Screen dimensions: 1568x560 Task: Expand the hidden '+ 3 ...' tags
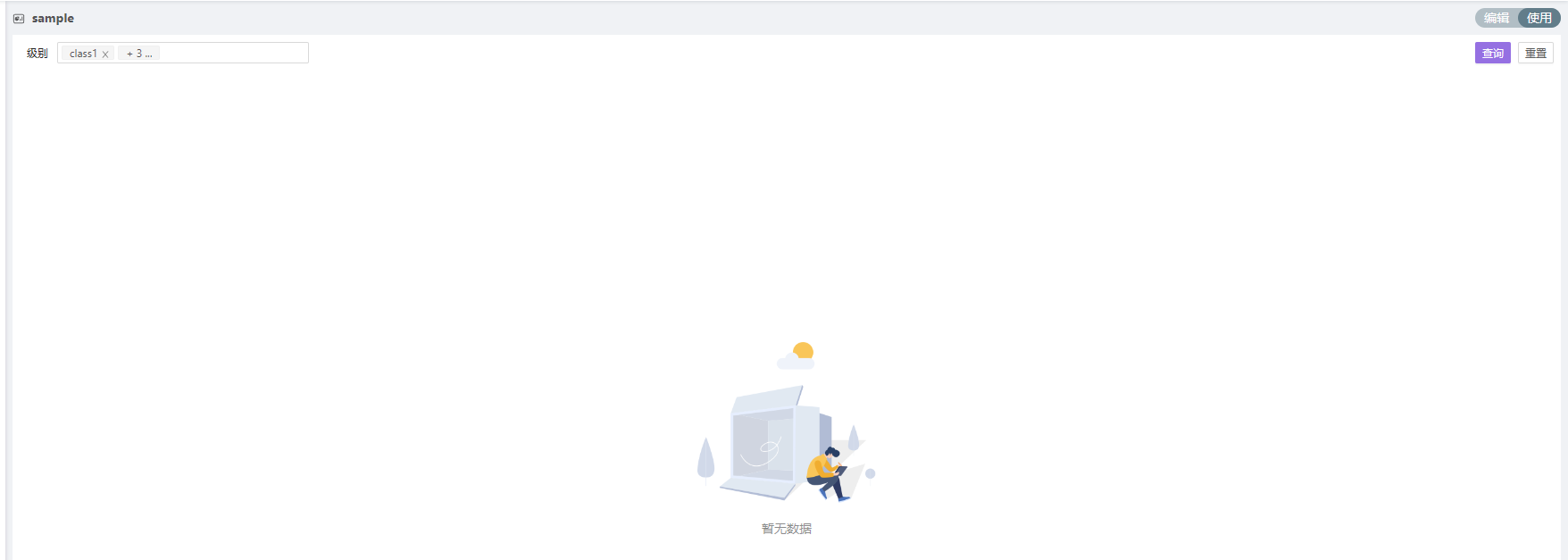tap(139, 54)
